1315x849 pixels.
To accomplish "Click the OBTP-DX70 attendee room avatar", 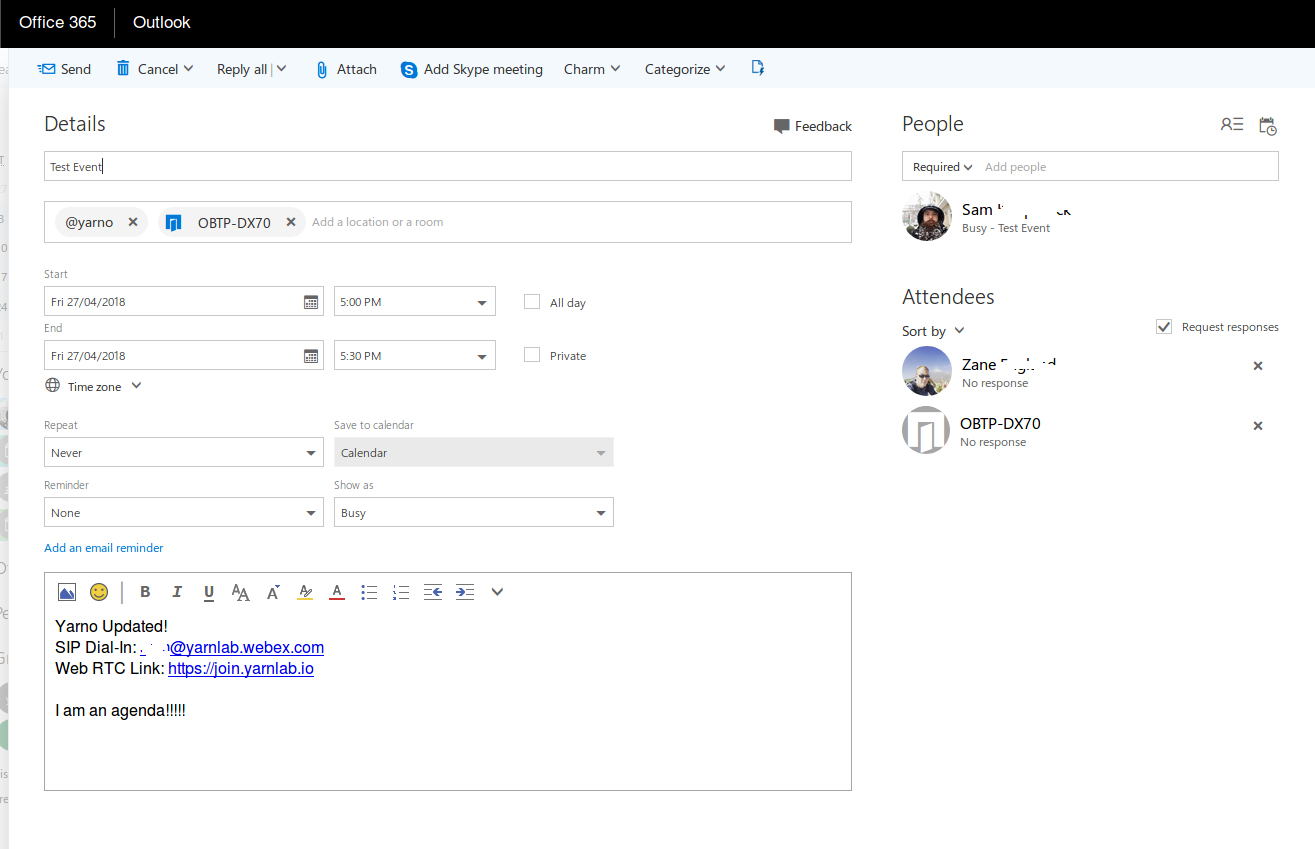I will point(926,430).
